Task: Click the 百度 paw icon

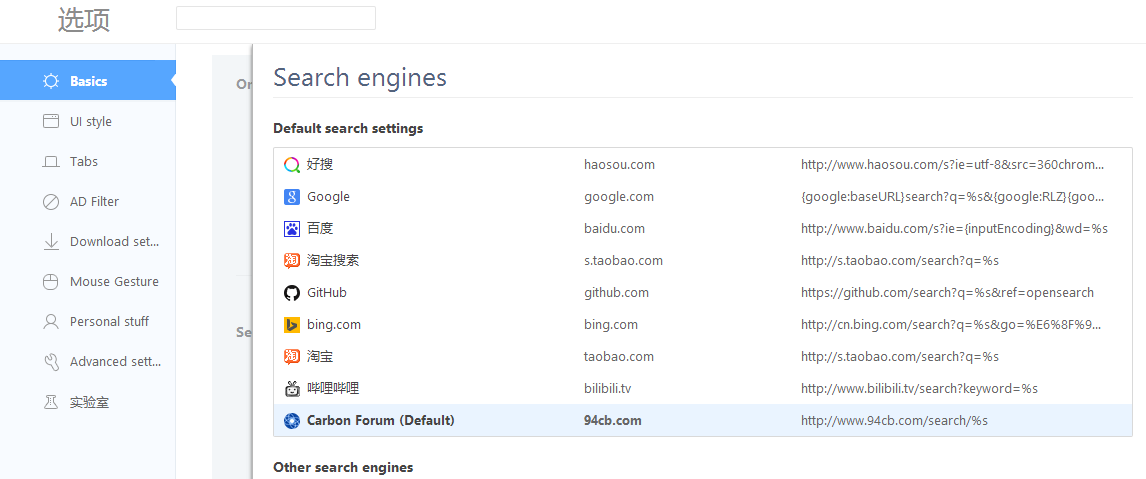Action: (292, 229)
